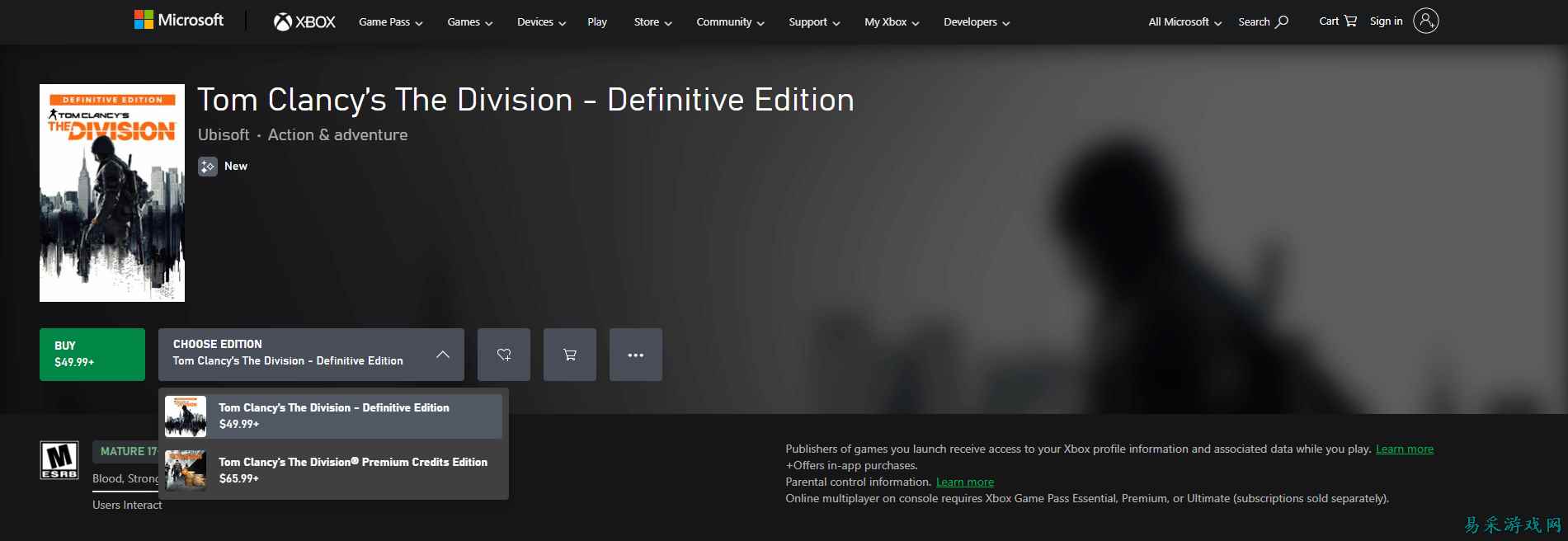Open the All Microsoft dropdown
The image size is (1568, 541).
[x=1184, y=22]
